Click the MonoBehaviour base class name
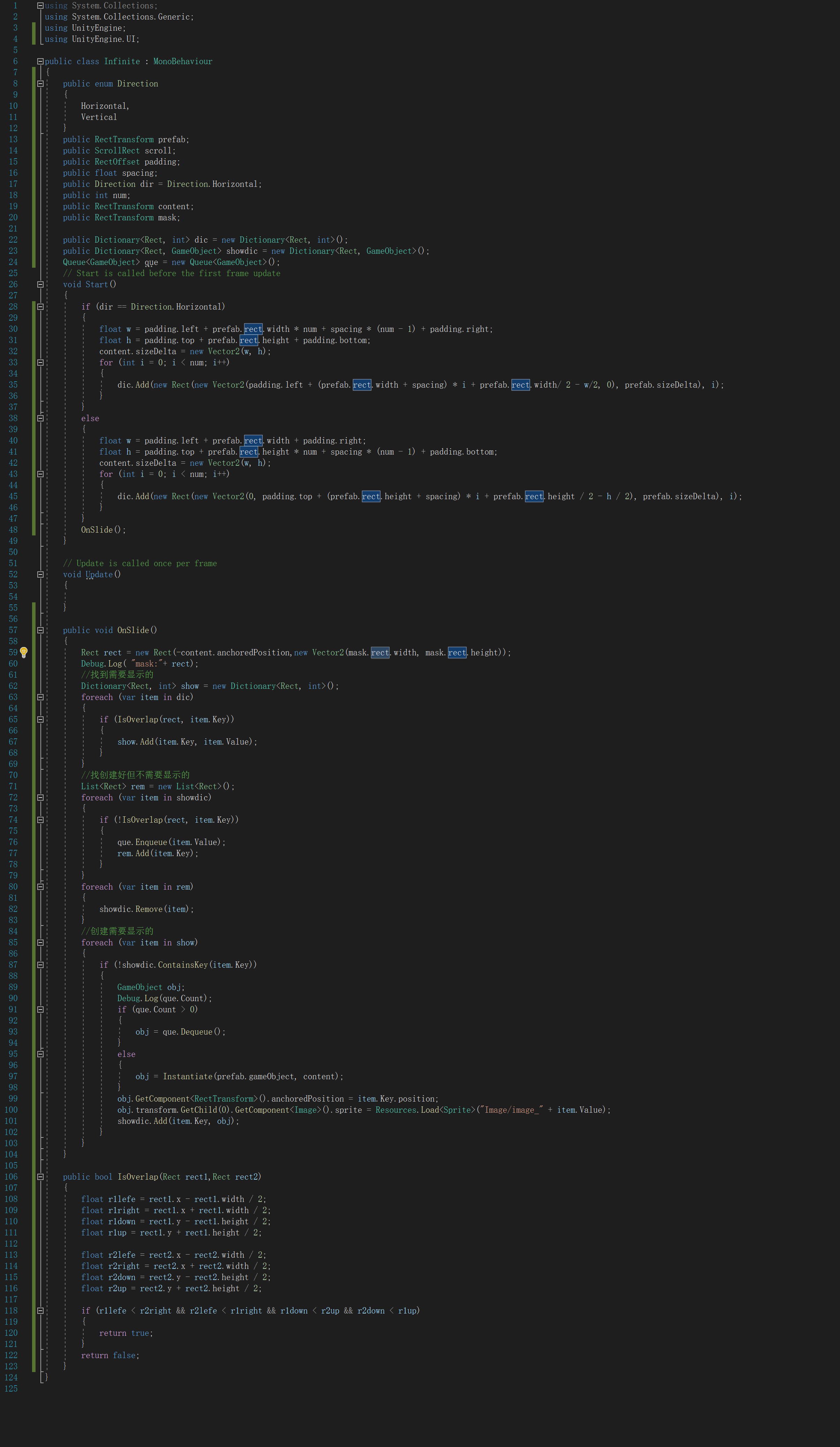This screenshot has width=840, height=1447. click(x=183, y=61)
